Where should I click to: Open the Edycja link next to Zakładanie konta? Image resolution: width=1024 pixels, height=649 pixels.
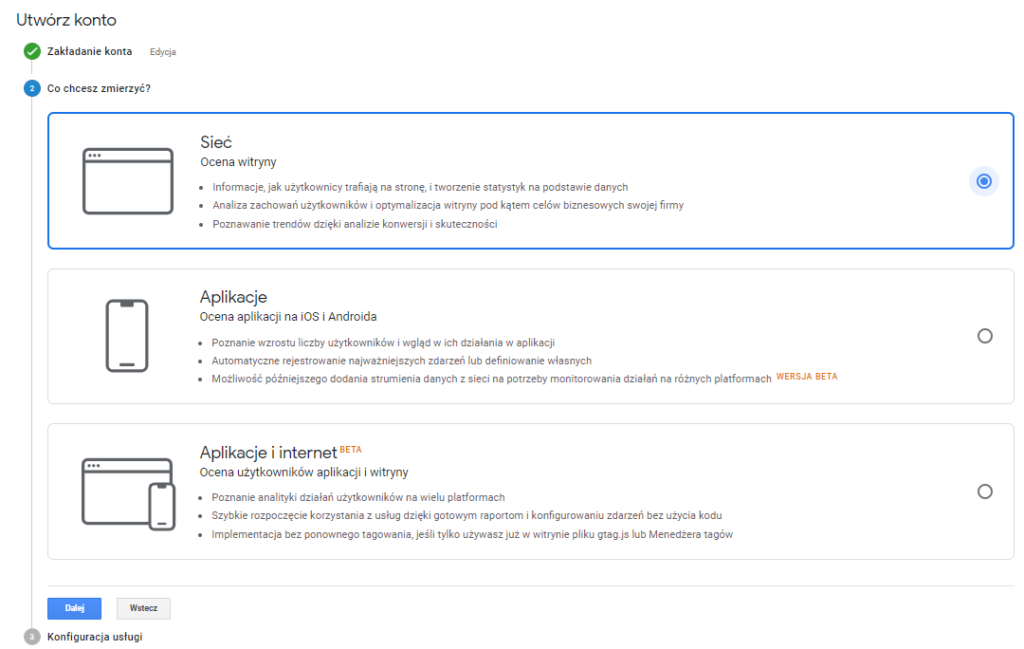[163, 52]
